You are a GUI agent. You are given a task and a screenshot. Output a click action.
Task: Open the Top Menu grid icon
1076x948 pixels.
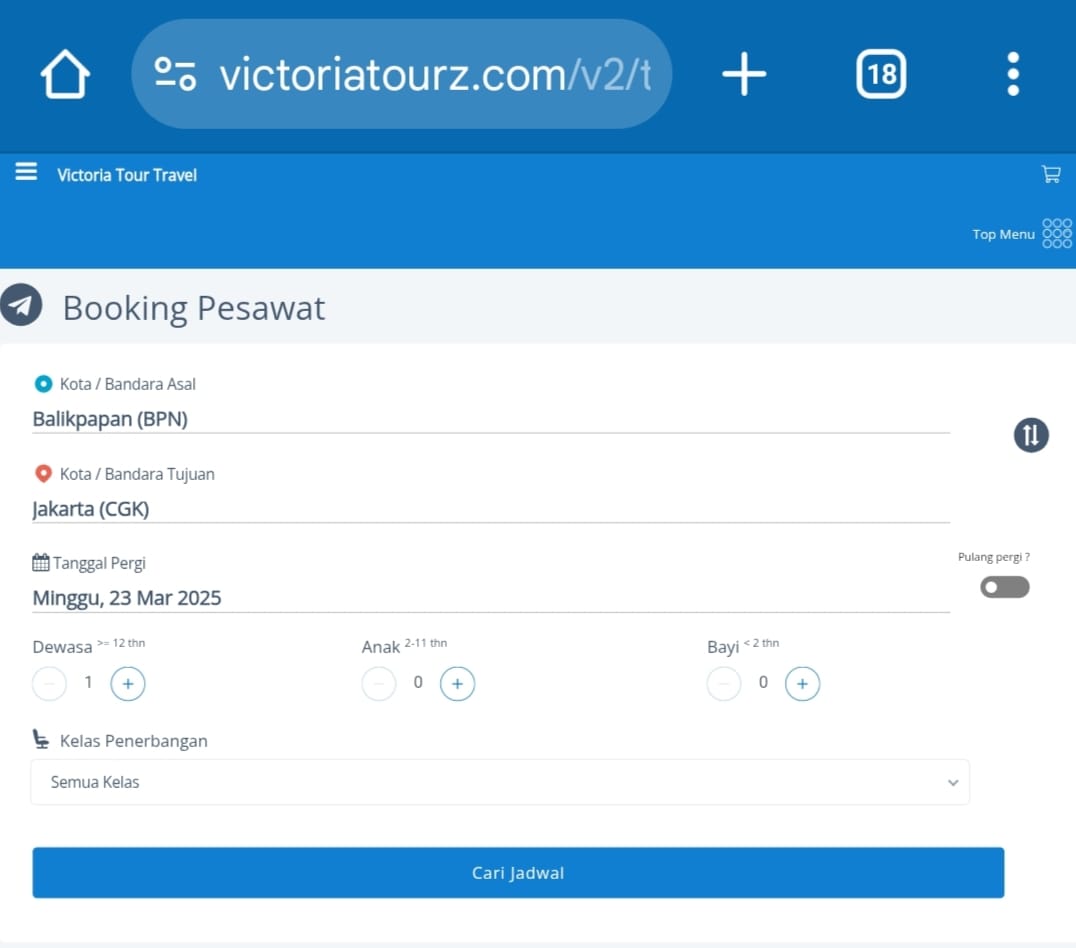click(1057, 233)
